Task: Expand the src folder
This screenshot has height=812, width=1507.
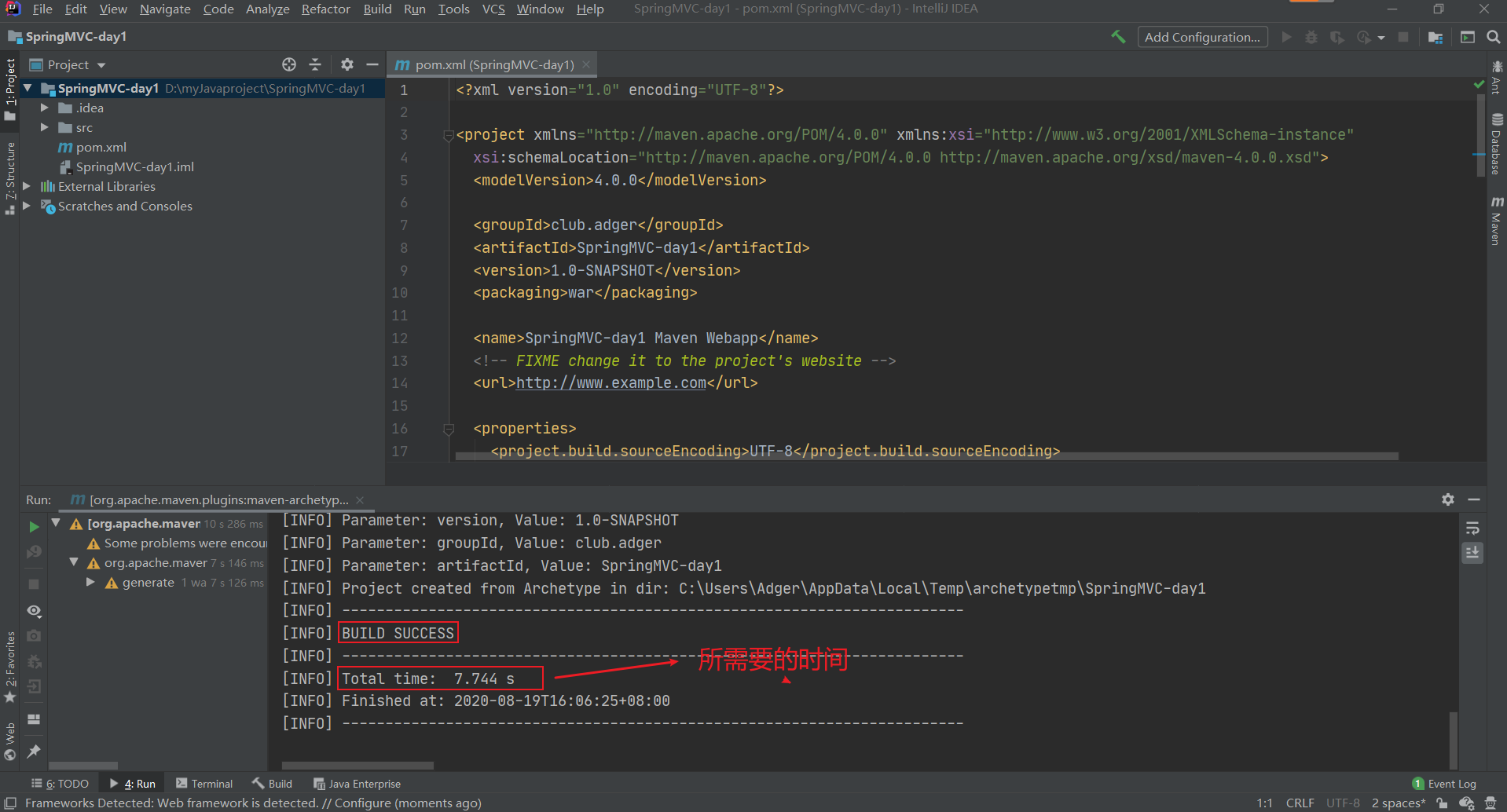Action: tap(45, 127)
